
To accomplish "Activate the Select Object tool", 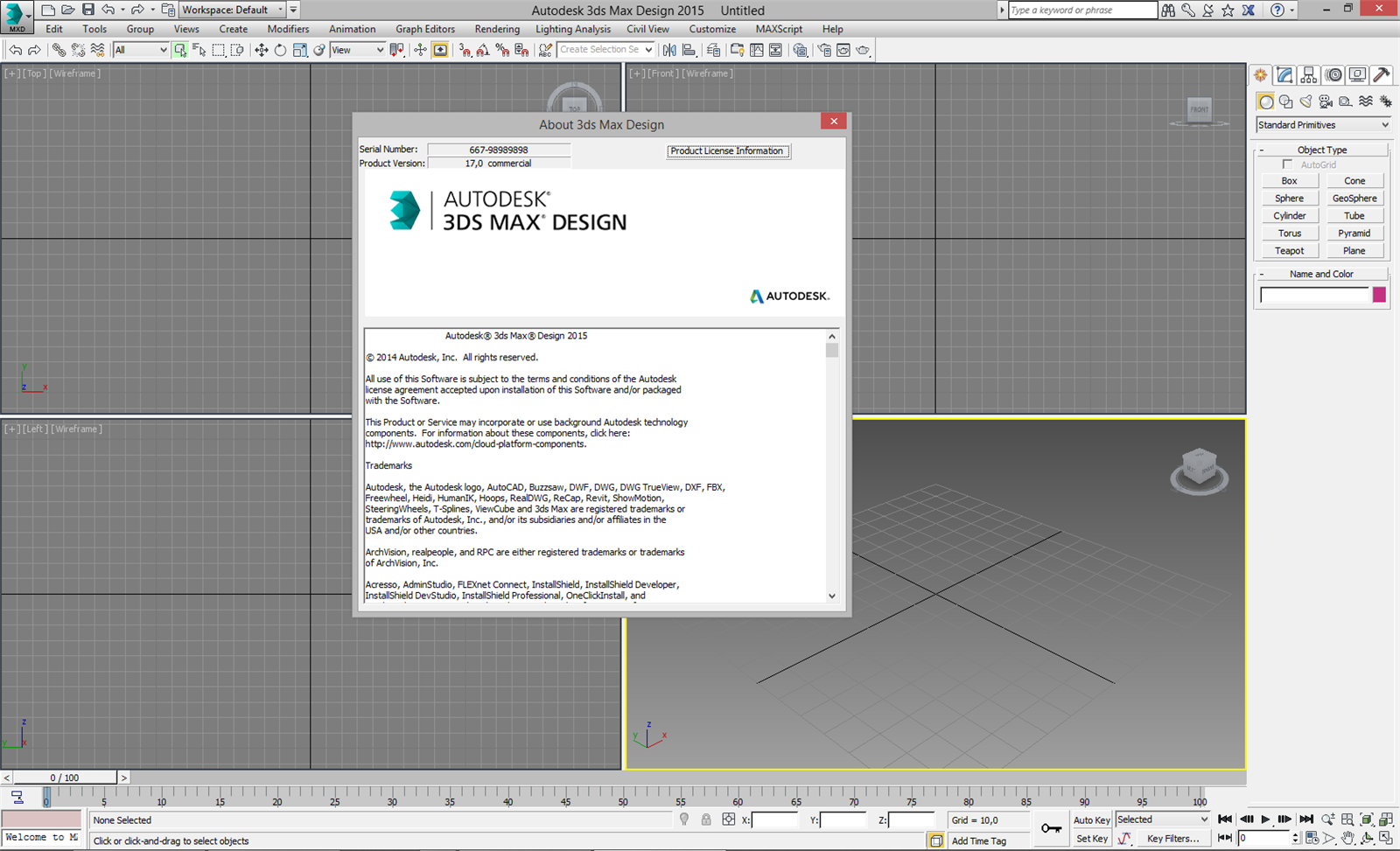I will point(179,50).
